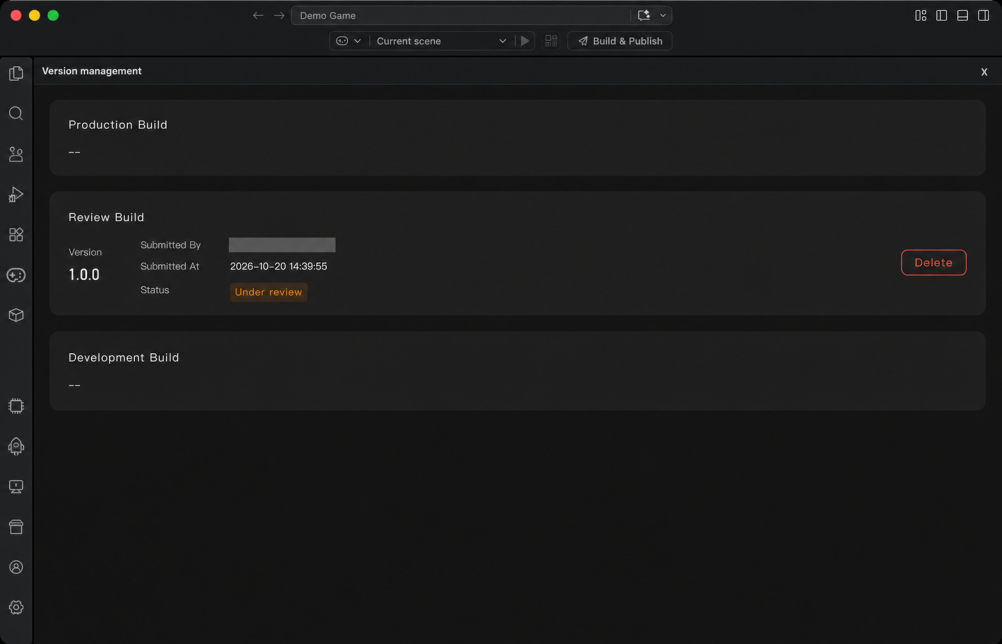Click the Status label
Image resolution: width=1002 pixels, height=644 pixels.
point(155,290)
